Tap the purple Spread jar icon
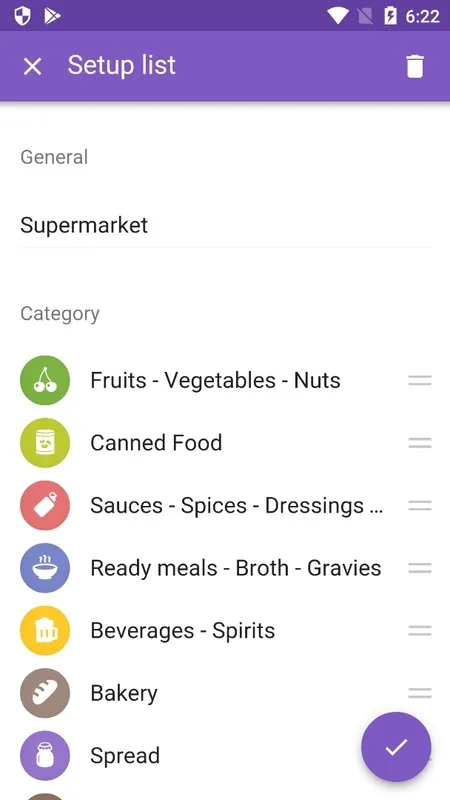The image size is (450, 800). 45,756
